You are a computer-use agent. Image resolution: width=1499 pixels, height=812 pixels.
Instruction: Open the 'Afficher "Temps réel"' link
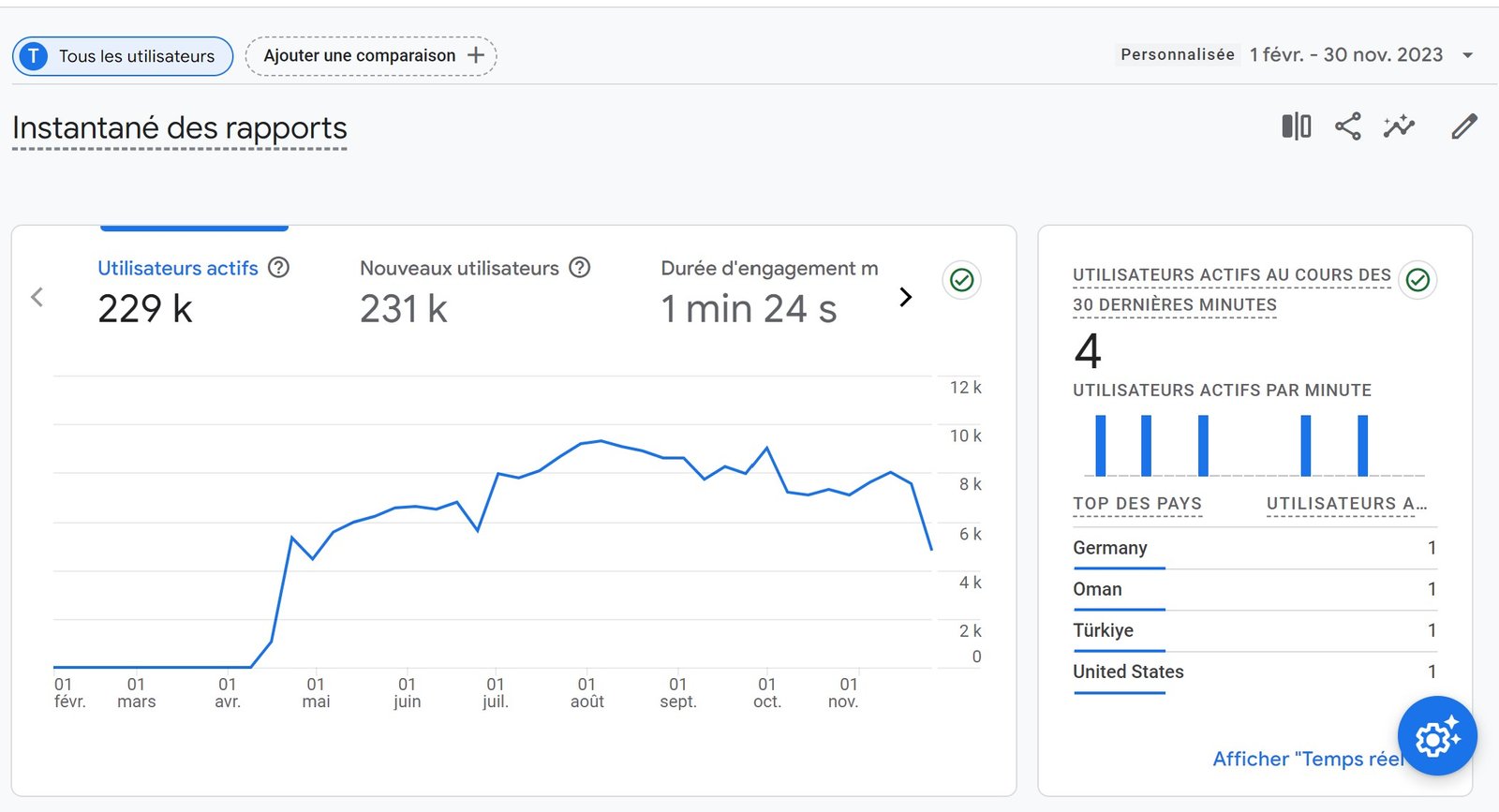pos(1308,759)
